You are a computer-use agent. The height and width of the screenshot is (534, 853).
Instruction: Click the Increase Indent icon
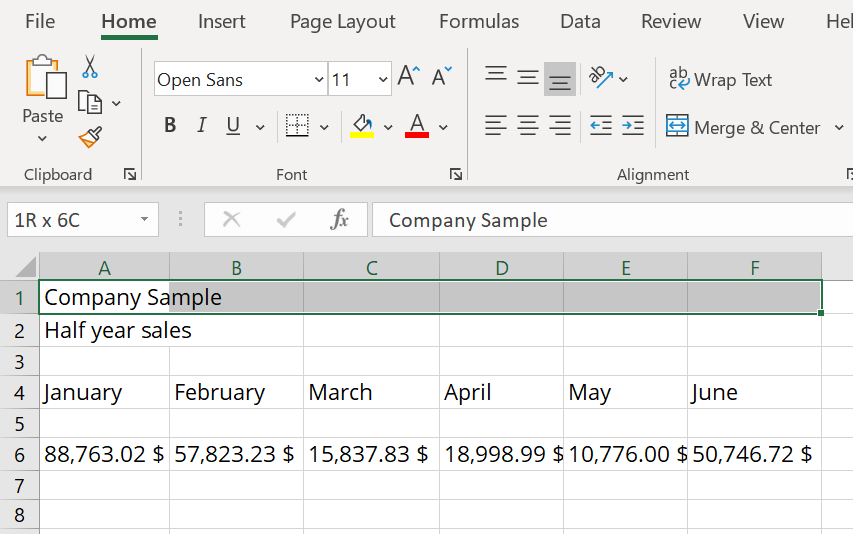pyautogui.click(x=632, y=126)
